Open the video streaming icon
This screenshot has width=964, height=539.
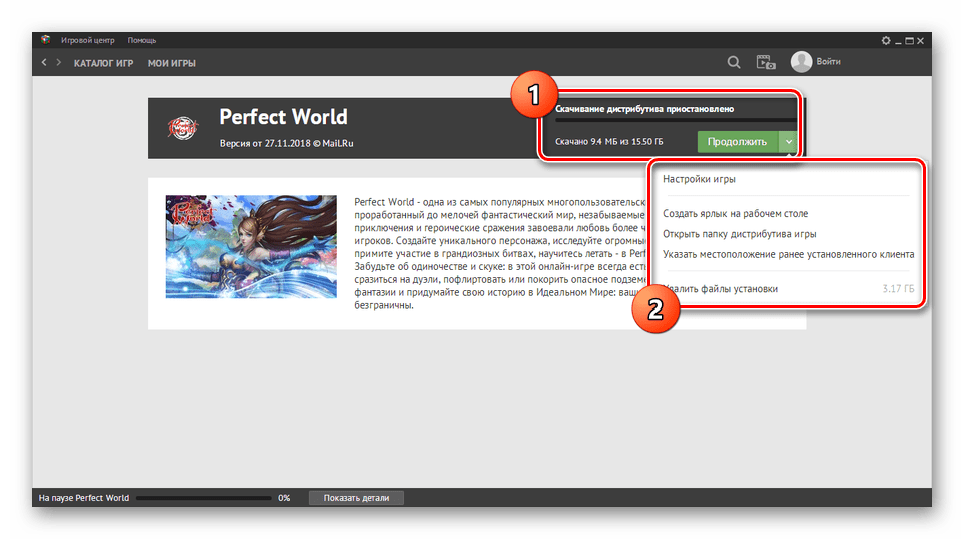[766, 62]
